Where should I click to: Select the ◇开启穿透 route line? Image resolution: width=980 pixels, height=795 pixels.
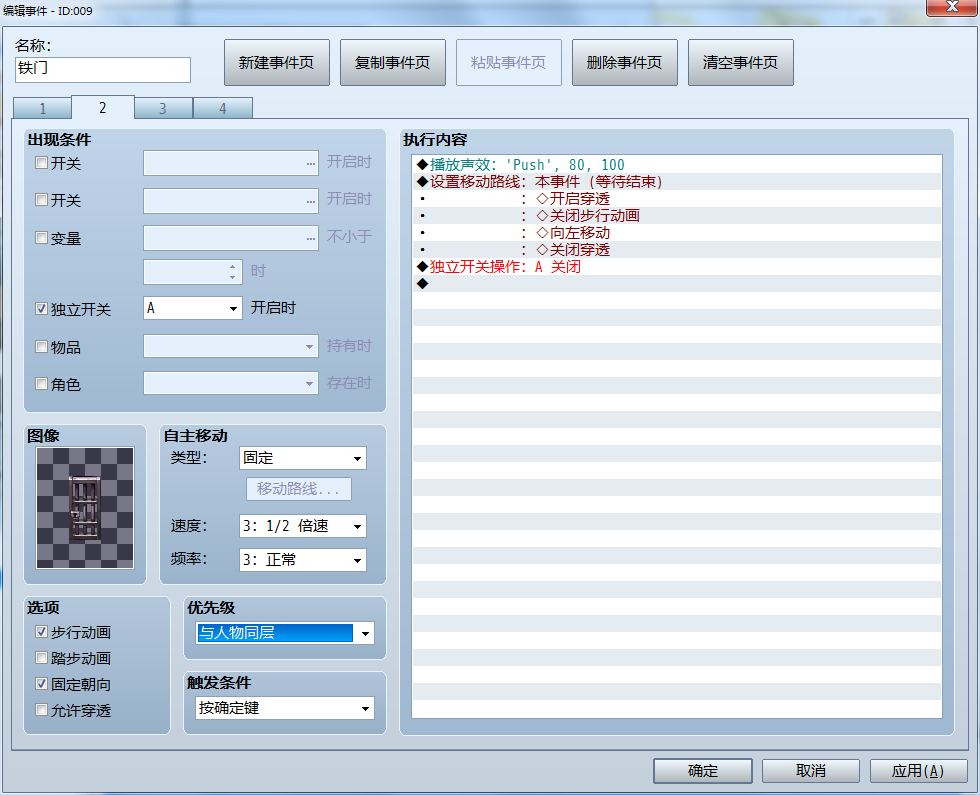677,199
